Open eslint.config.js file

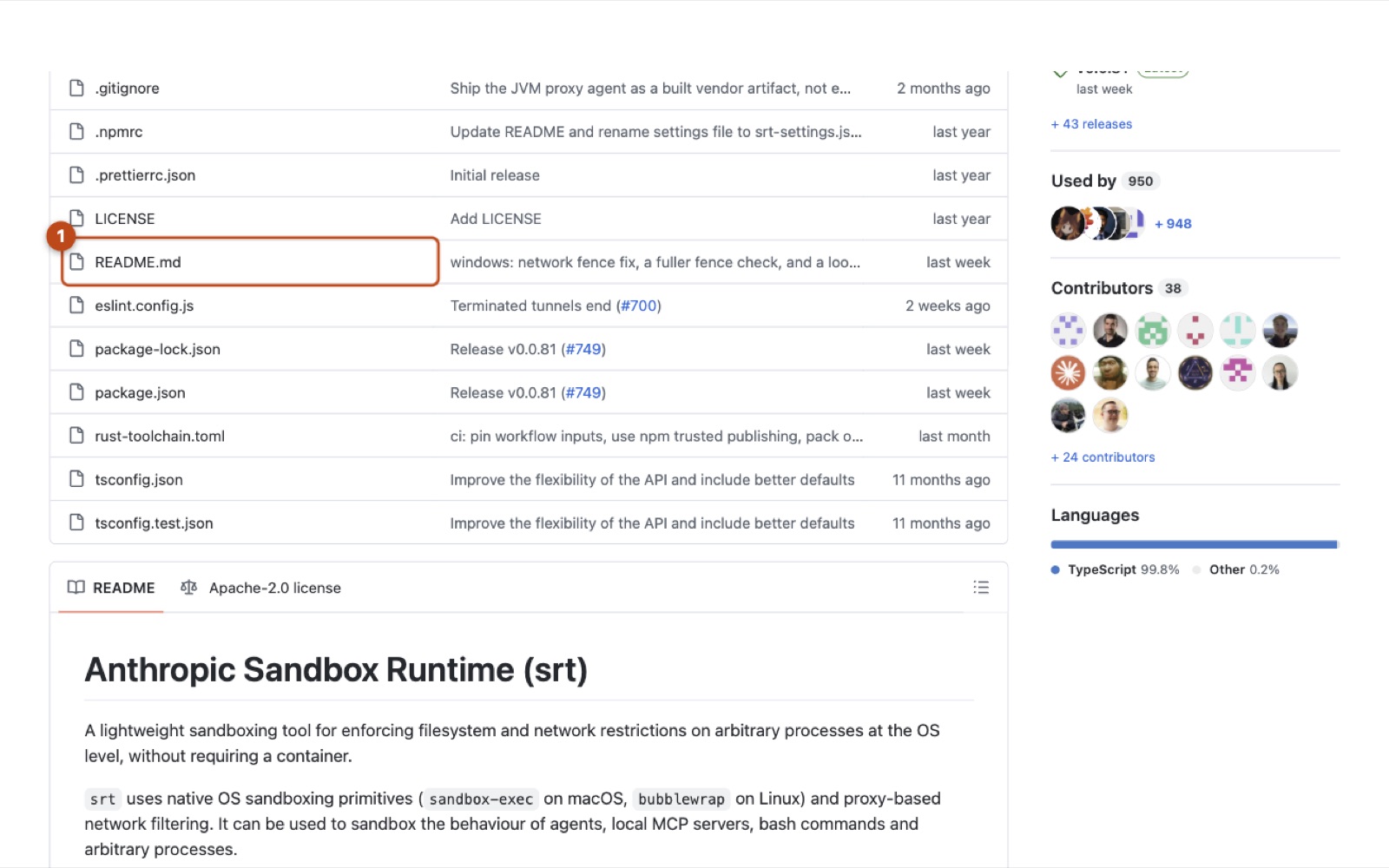tap(144, 306)
